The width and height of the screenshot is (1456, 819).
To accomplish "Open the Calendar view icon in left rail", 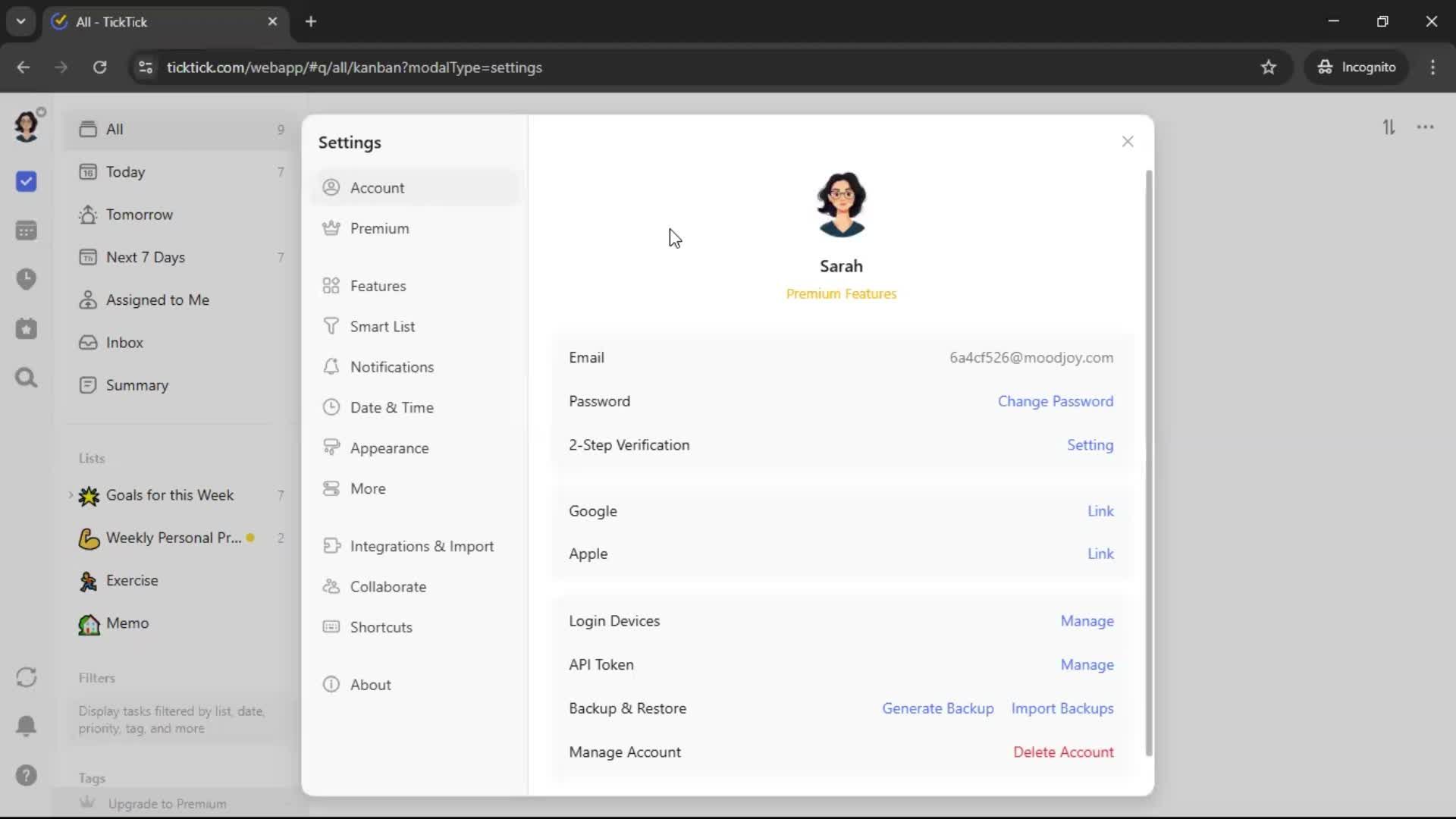I will click(27, 231).
